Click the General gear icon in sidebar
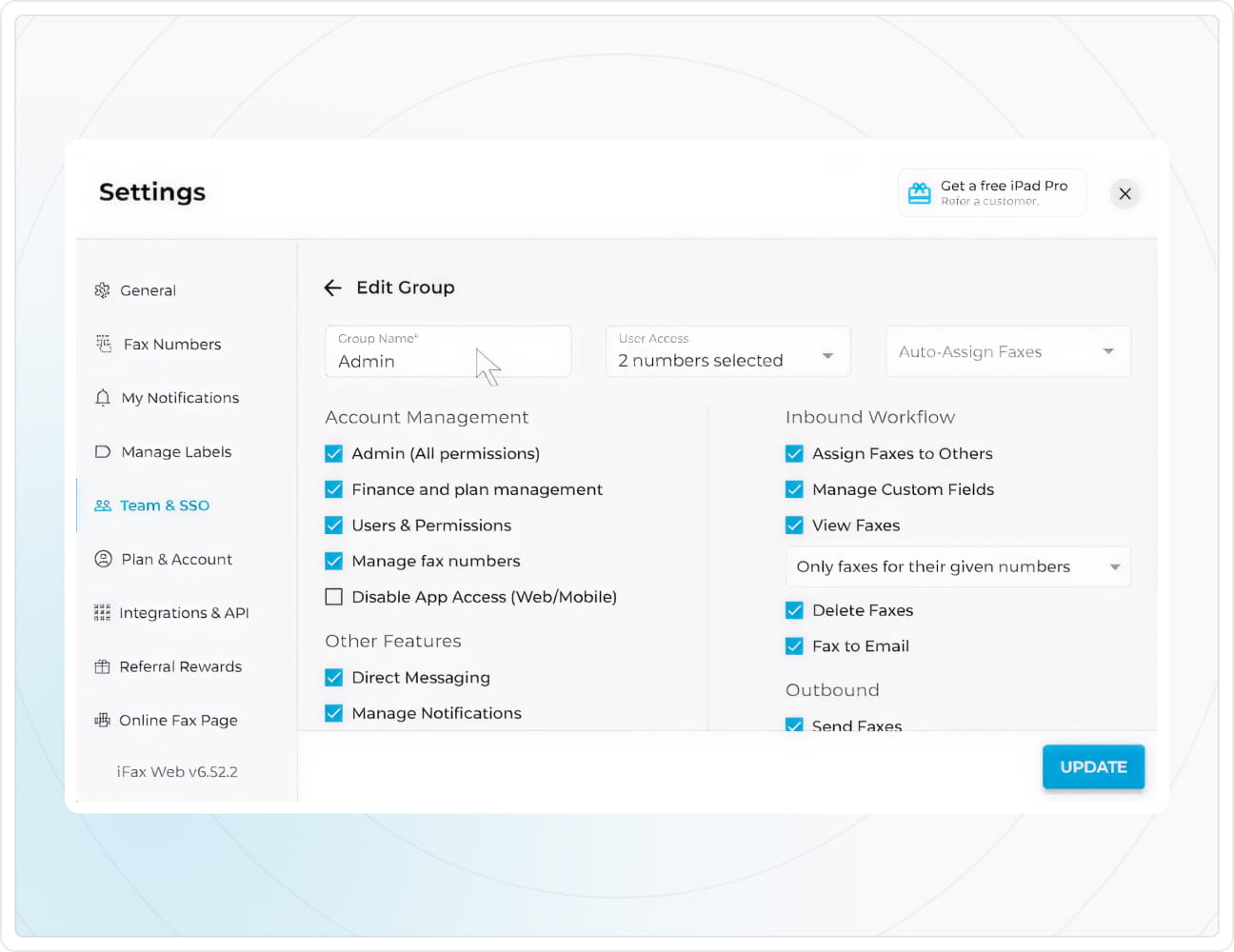The height and width of the screenshot is (952, 1234). [x=102, y=290]
